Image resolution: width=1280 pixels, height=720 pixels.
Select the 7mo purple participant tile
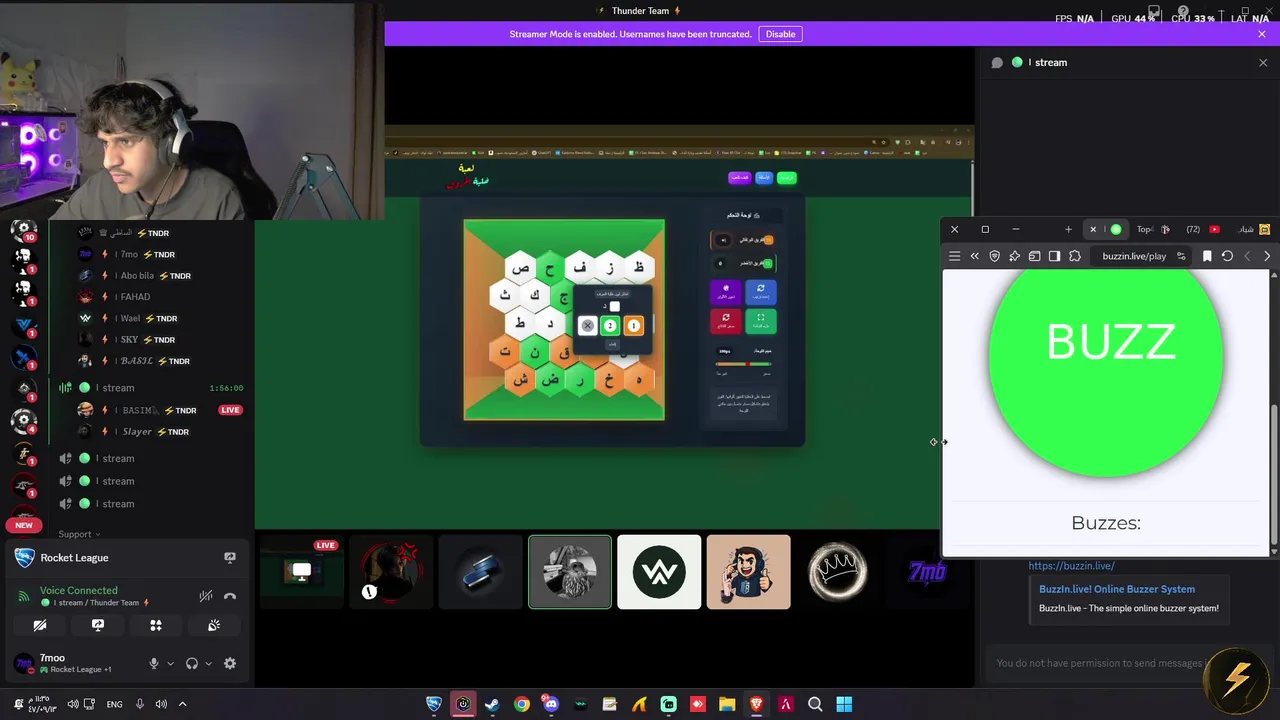pos(927,572)
